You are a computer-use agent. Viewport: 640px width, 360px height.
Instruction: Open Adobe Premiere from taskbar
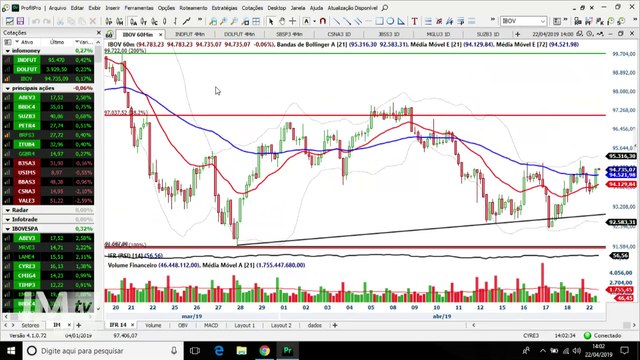tap(288, 351)
